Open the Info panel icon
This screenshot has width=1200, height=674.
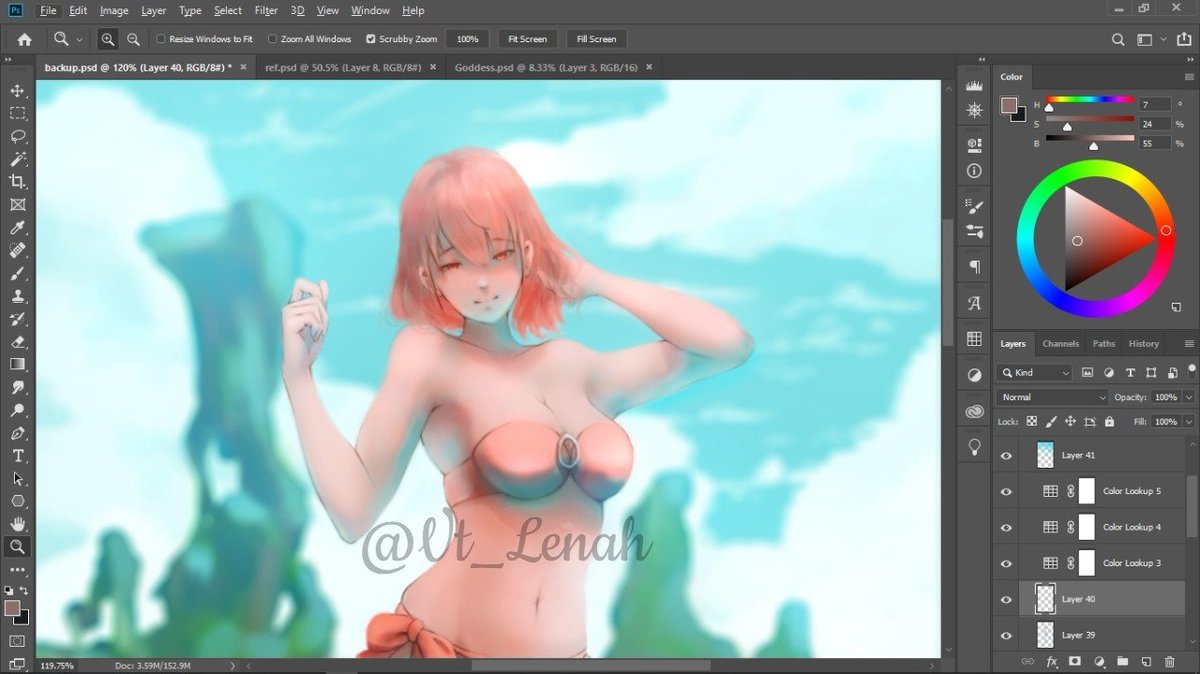pos(974,171)
